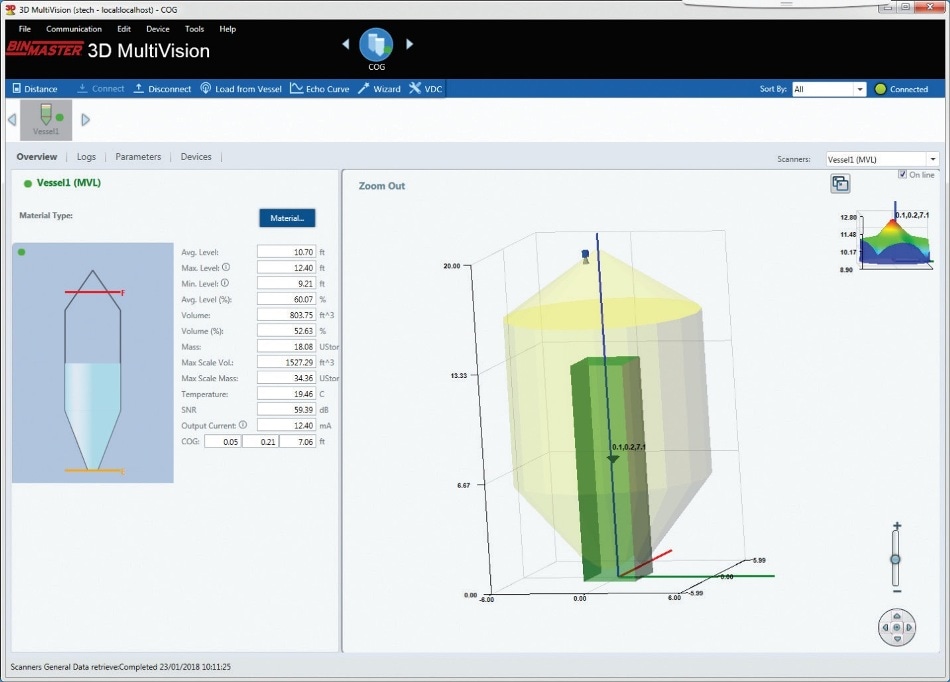Viewport: 950px width, 682px height.
Task: Open the Device menu
Action: coord(158,29)
